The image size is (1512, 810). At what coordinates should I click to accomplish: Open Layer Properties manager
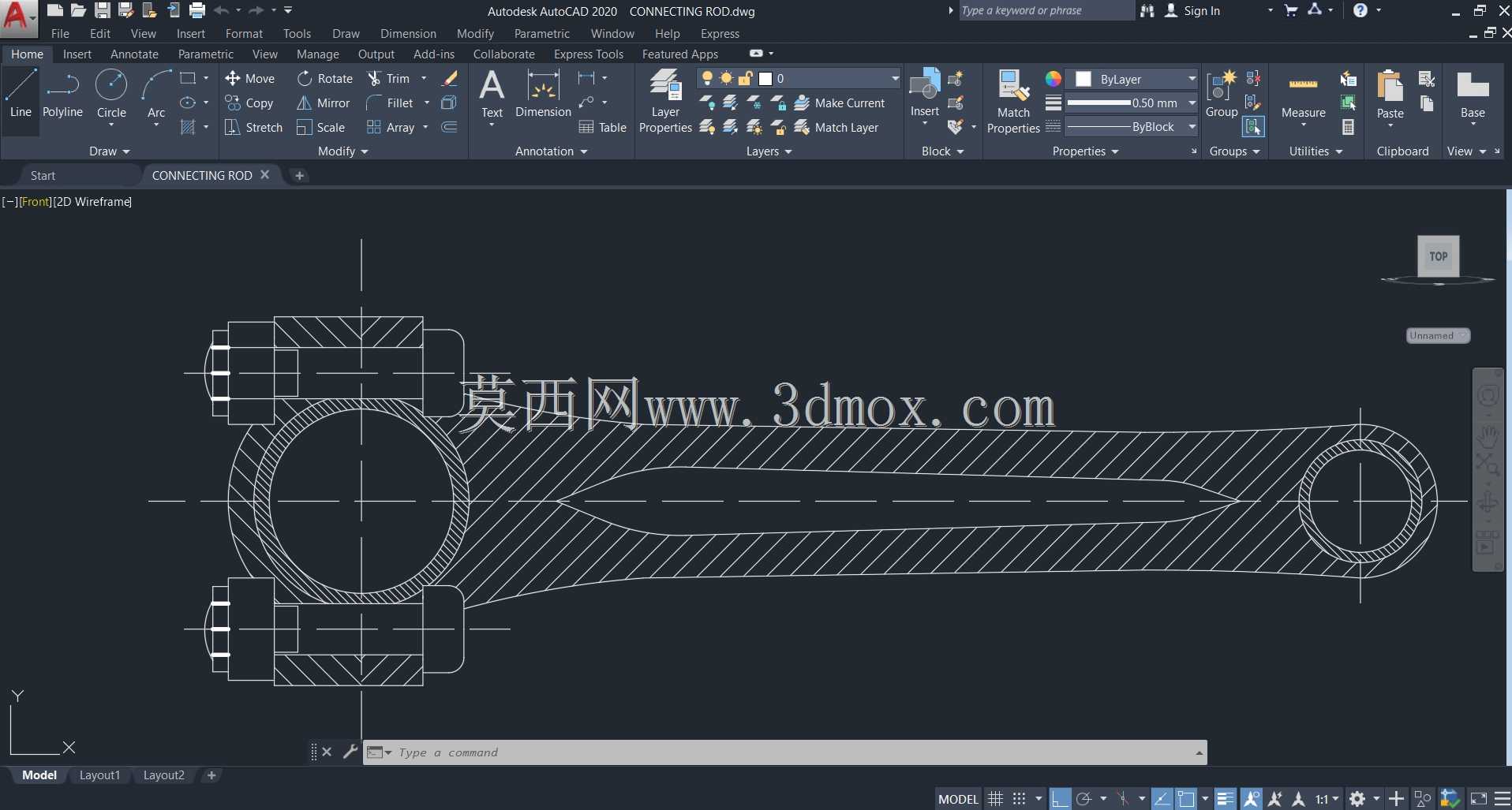pos(665,101)
